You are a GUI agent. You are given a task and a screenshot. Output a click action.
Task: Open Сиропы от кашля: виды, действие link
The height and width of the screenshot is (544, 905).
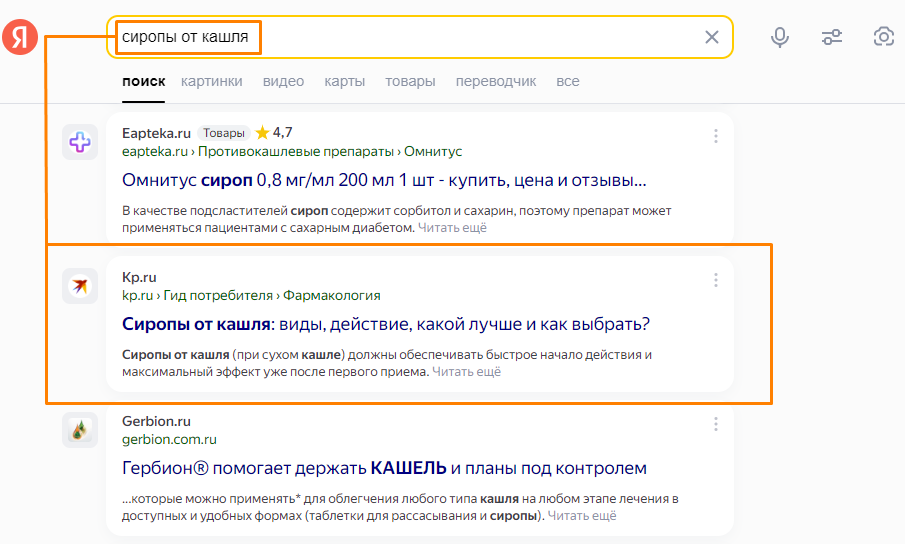pyautogui.click(x=386, y=324)
